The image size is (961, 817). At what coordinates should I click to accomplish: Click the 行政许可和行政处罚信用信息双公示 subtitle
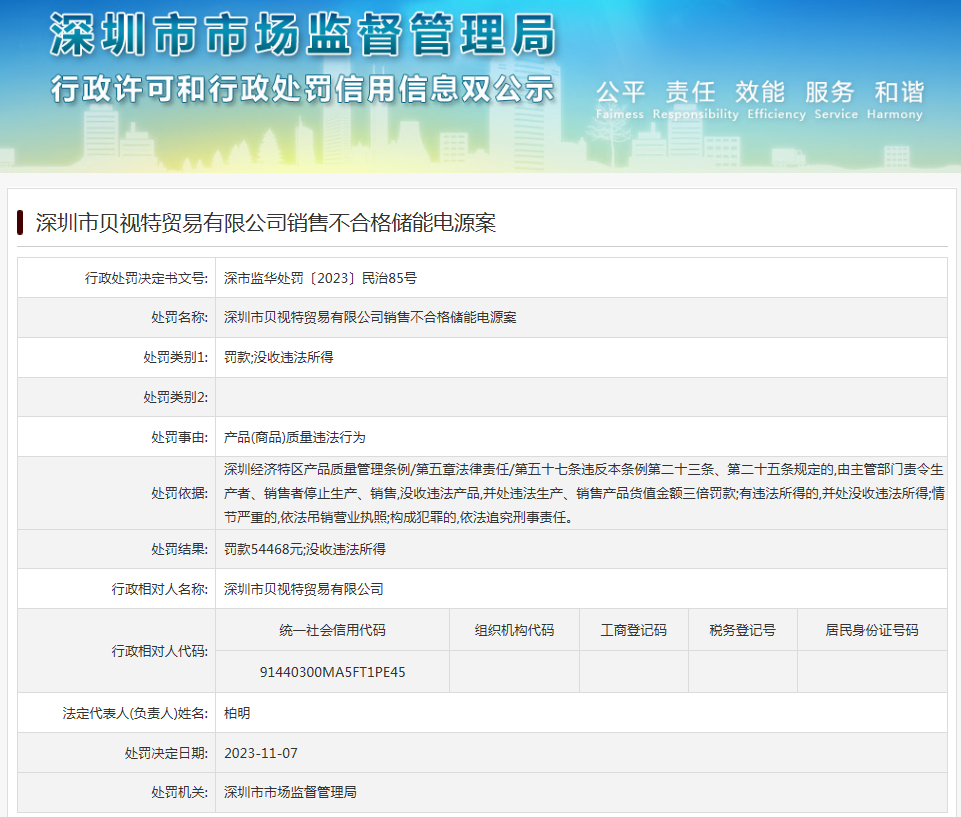[302, 89]
